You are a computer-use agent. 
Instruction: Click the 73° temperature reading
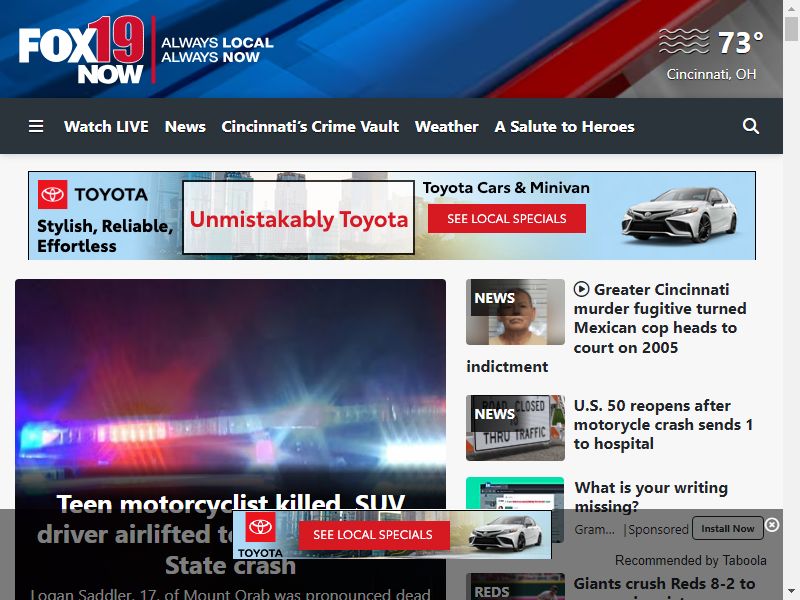click(740, 42)
